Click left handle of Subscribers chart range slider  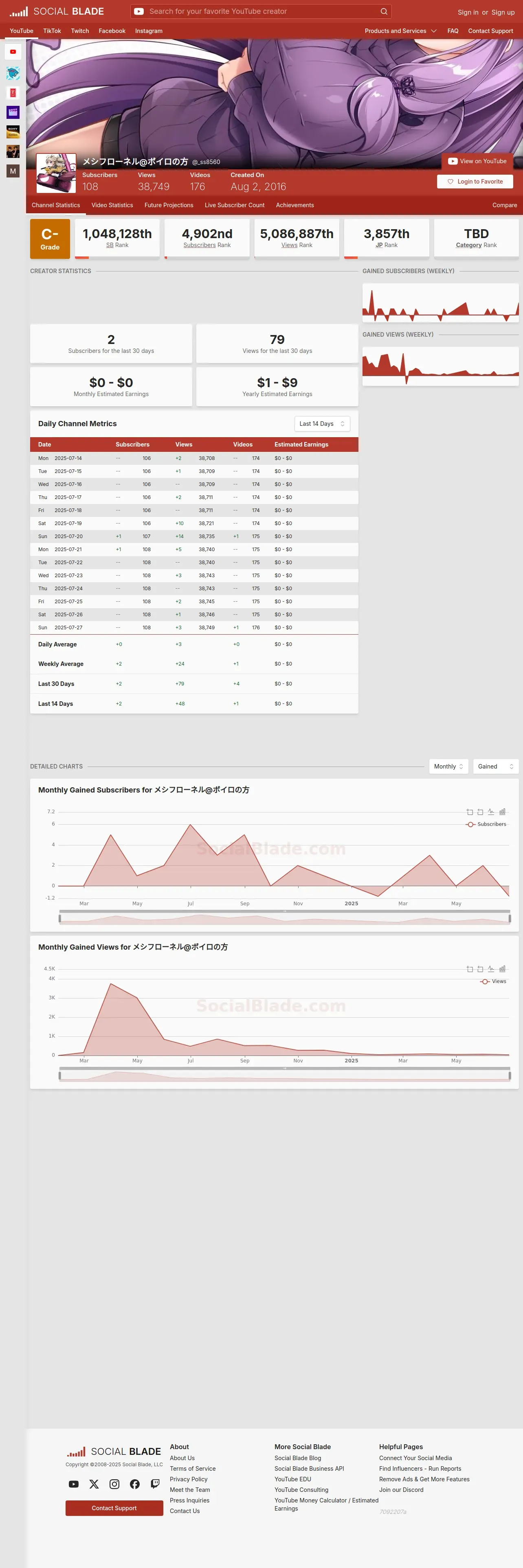(59, 918)
